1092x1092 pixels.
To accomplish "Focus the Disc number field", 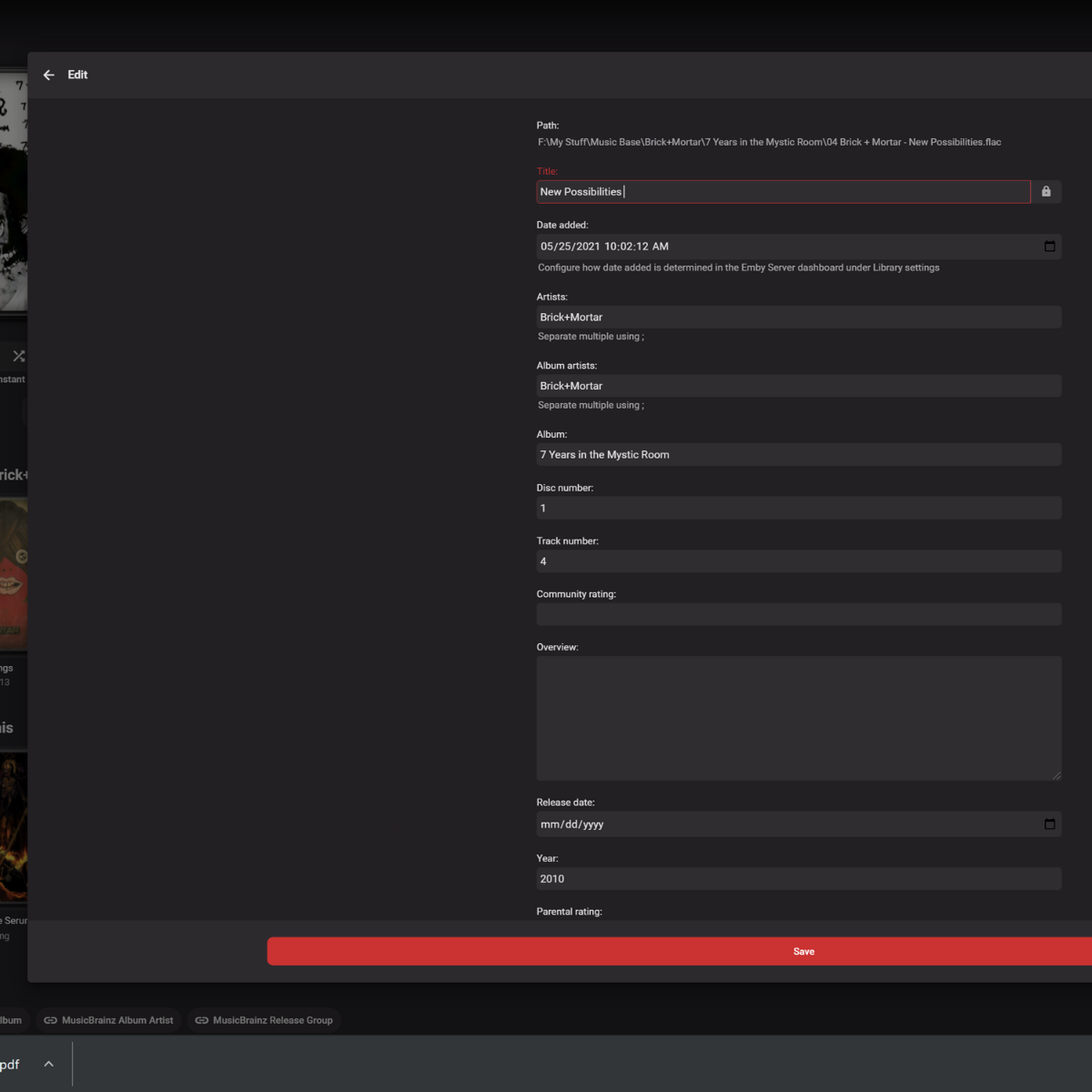I will [798, 509].
